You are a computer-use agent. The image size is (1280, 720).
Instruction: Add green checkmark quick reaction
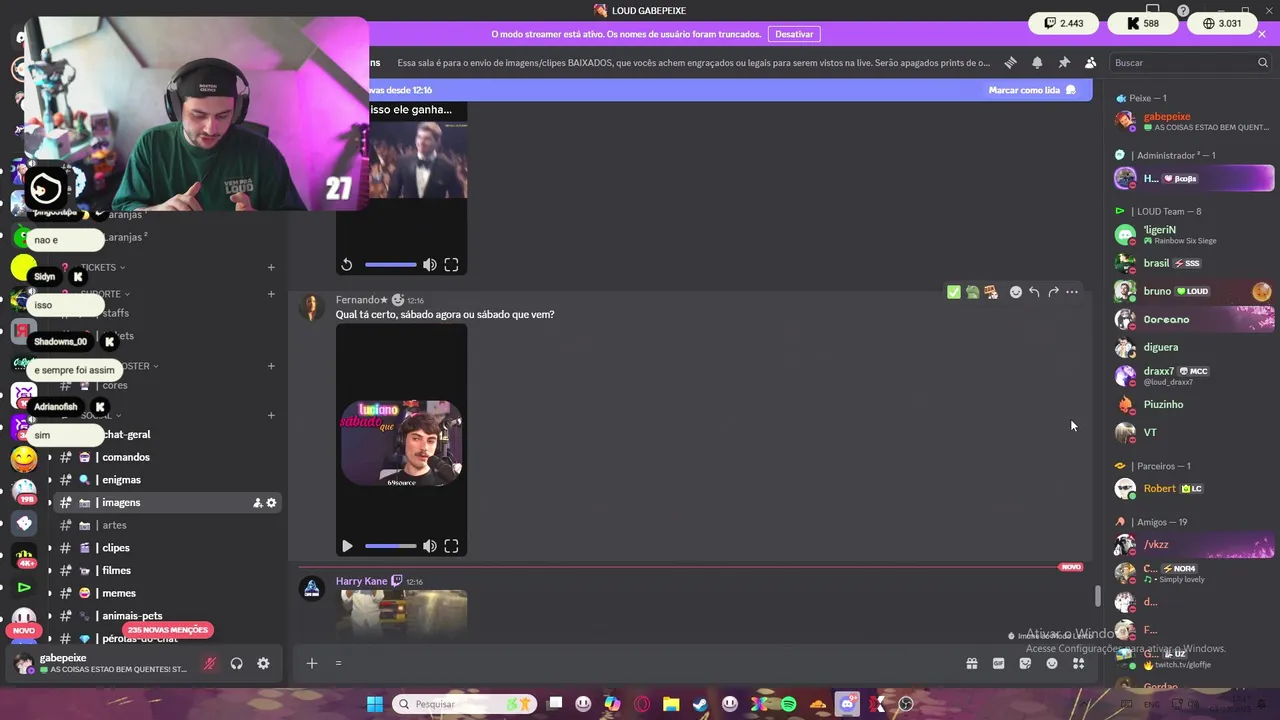[954, 292]
